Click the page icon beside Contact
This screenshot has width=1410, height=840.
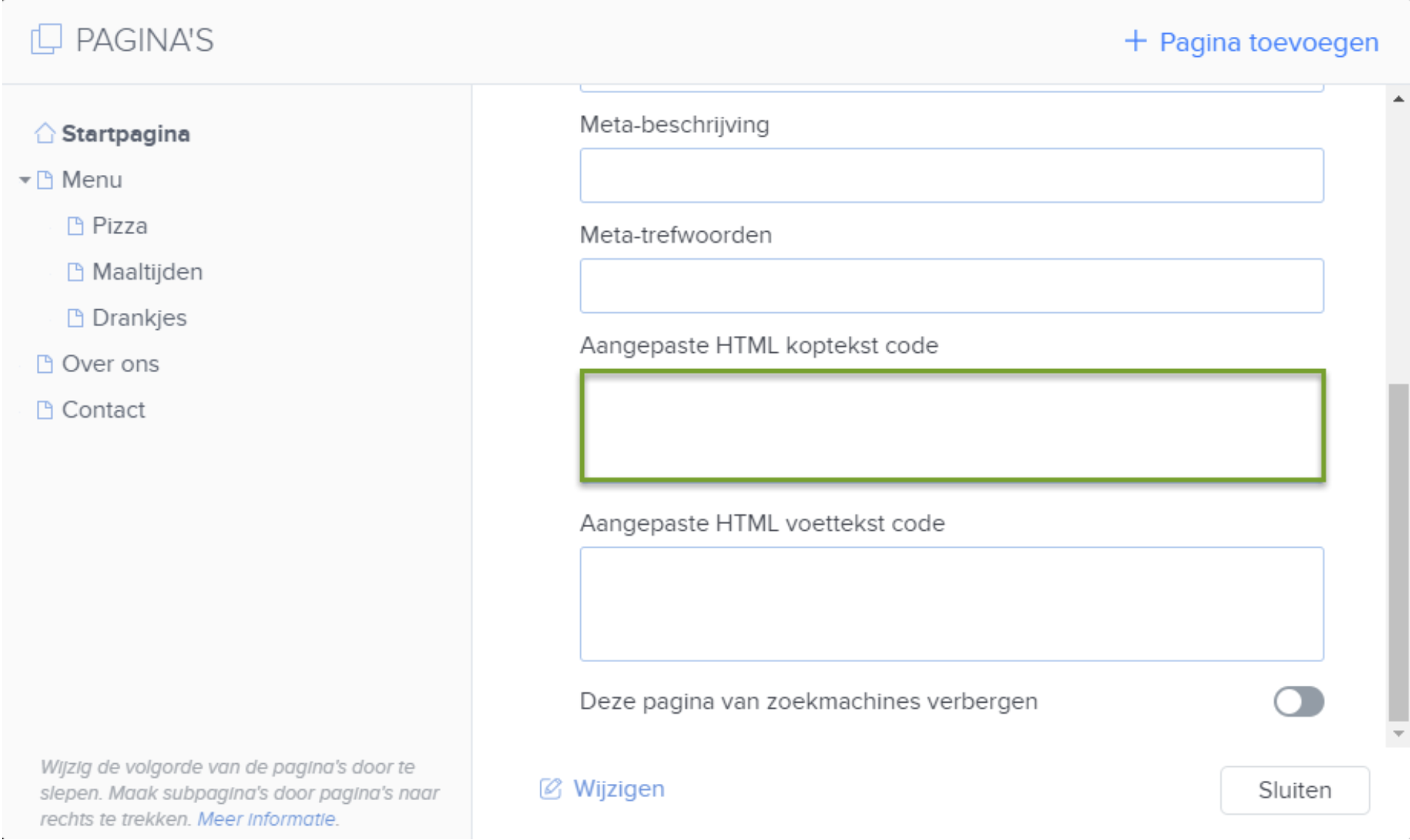44,409
